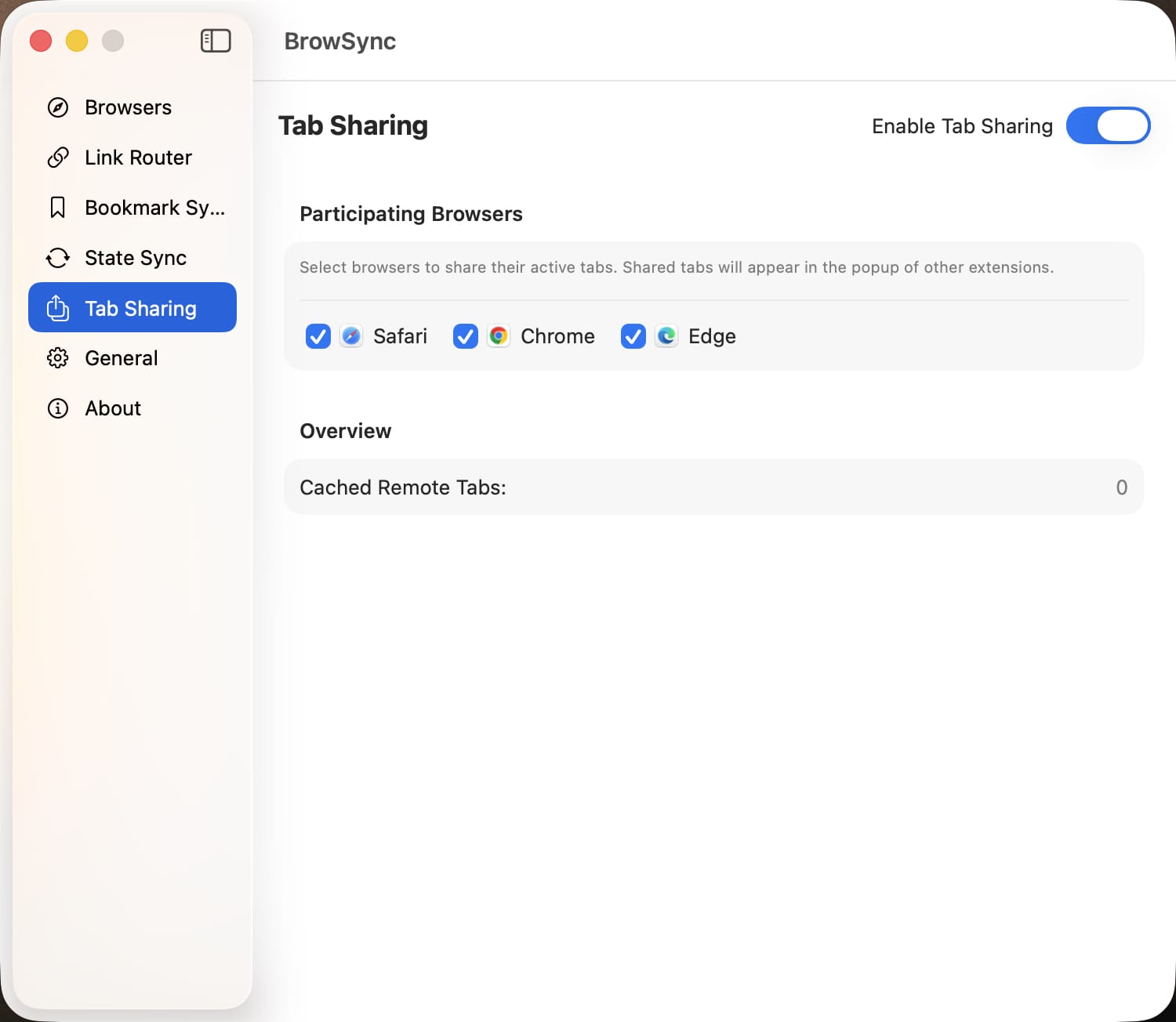1176x1022 pixels.
Task: Click the Tab Sharing page heading
Action: coord(353,125)
